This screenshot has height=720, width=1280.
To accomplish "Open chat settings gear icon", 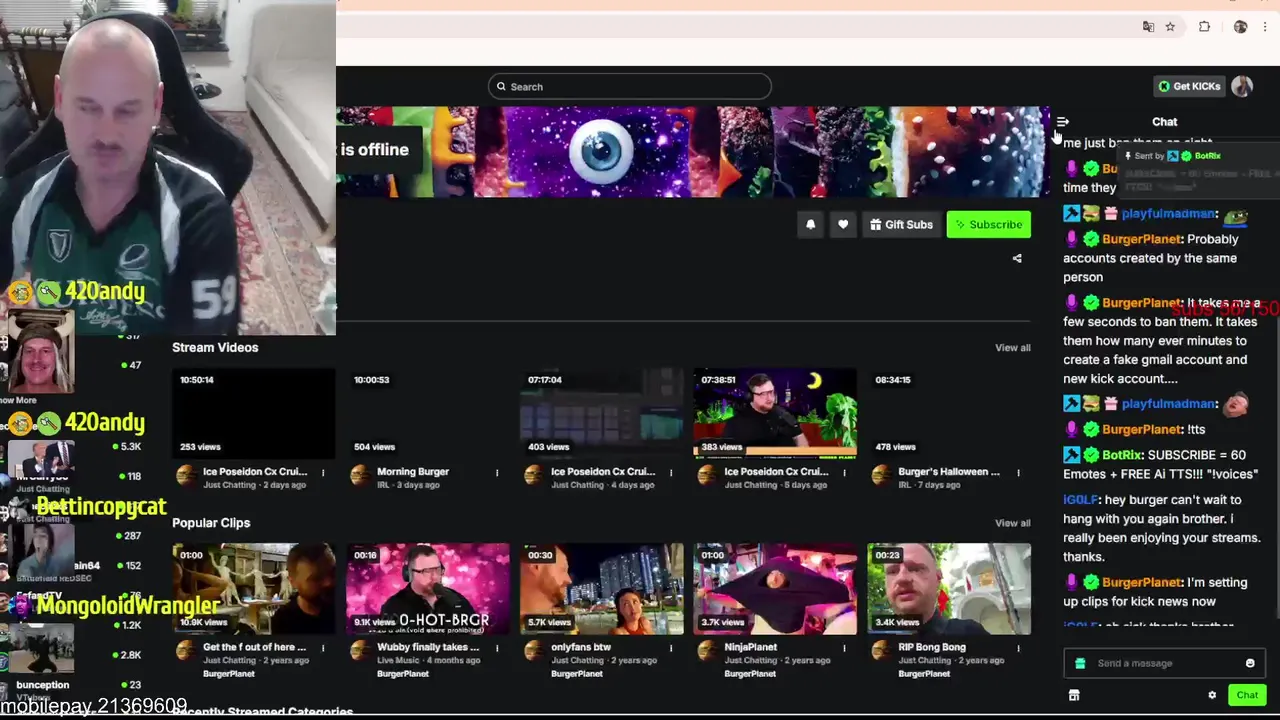I will pos(1212,696).
